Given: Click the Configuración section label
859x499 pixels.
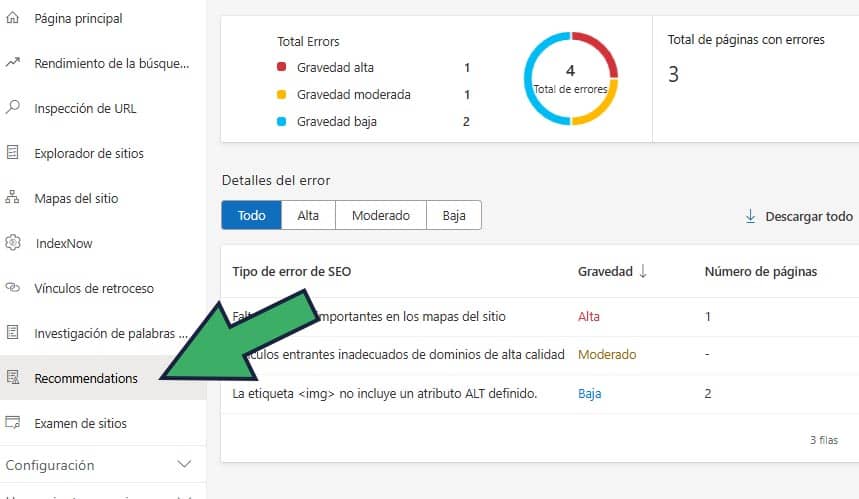Looking at the screenshot, I should point(50,465).
